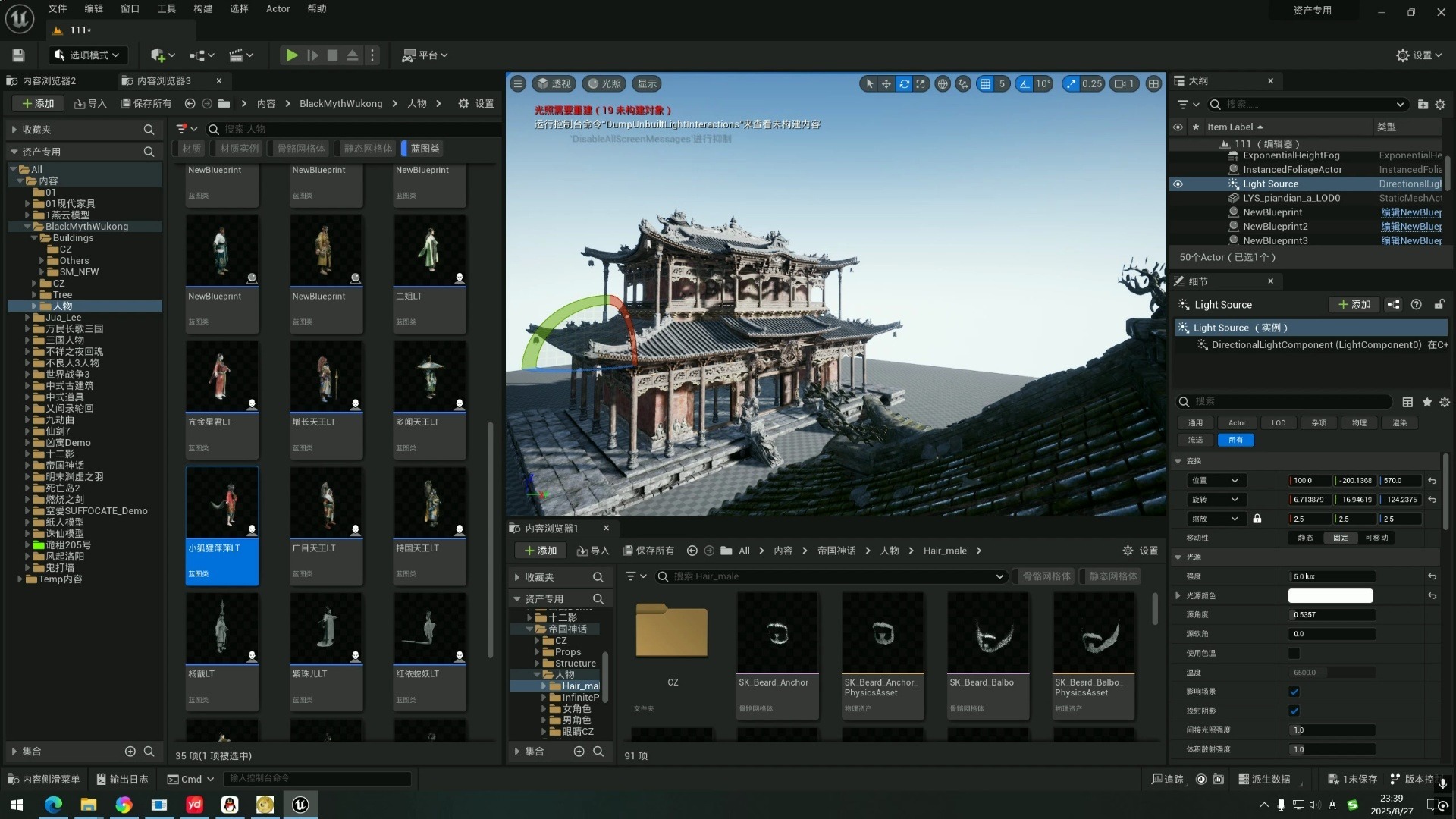Image resolution: width=1456 pixels, height=819 pixels.
Task: Open the 平台 platforms dropdown
Action: pos(425,55)
